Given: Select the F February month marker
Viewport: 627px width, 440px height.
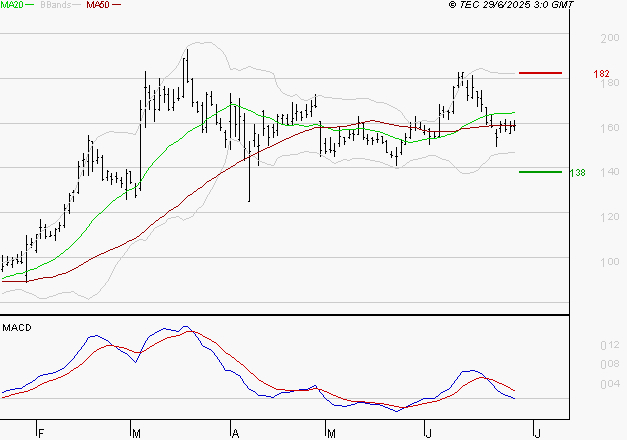Looking at the screenshot, I should click(x=40, y=433).
